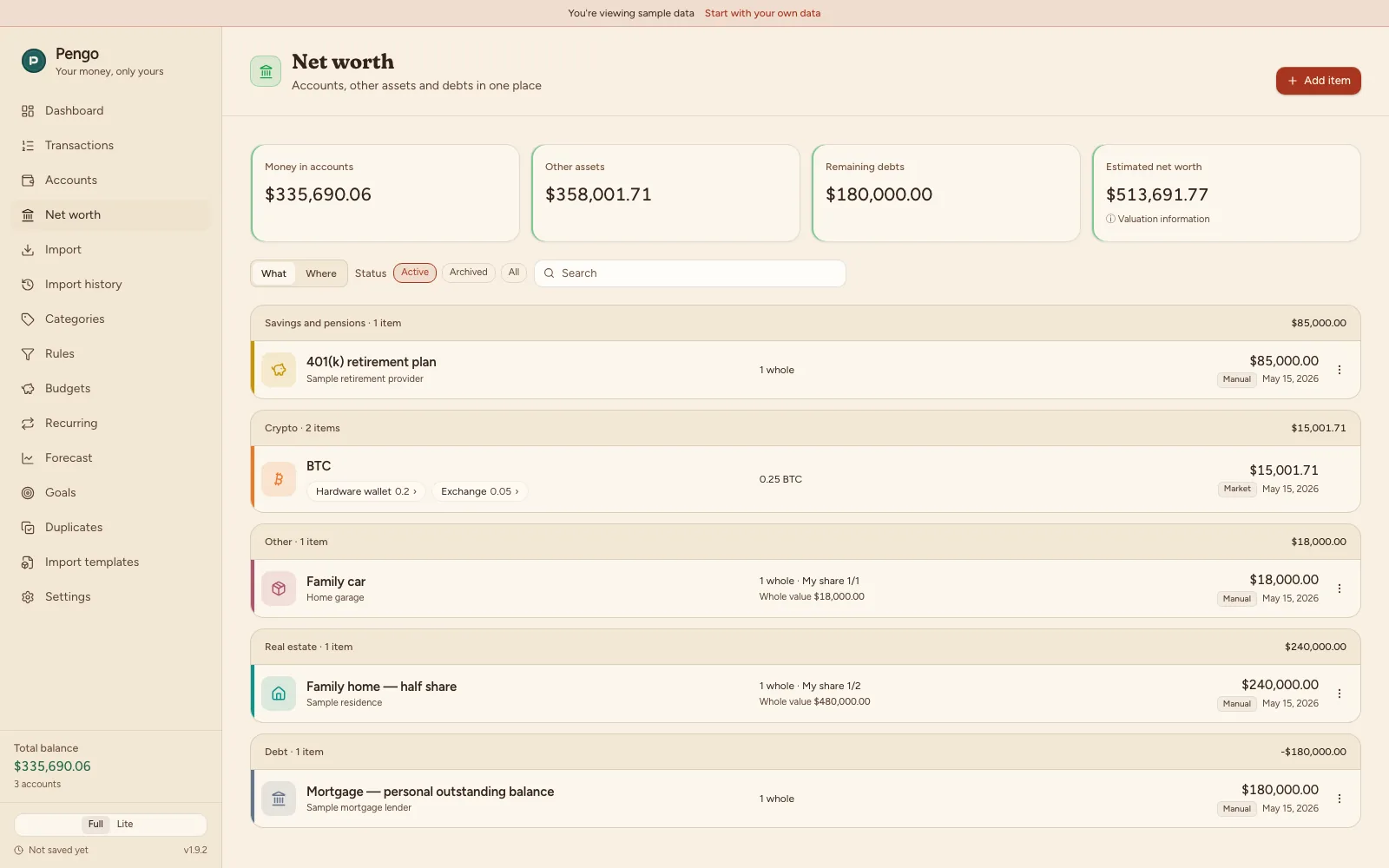Click Whole value $480,000.00 text
The image size is (1389, 868).
pos(814,701)
